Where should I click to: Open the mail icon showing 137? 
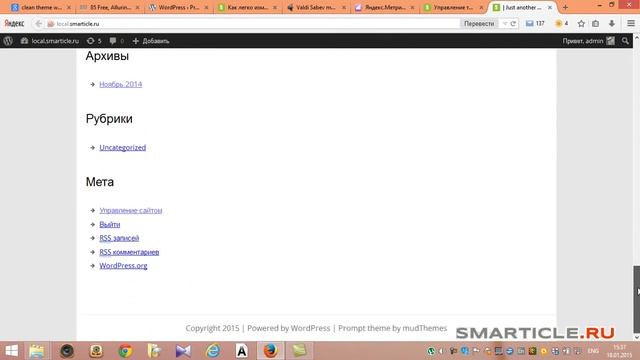tap(535, 24)
